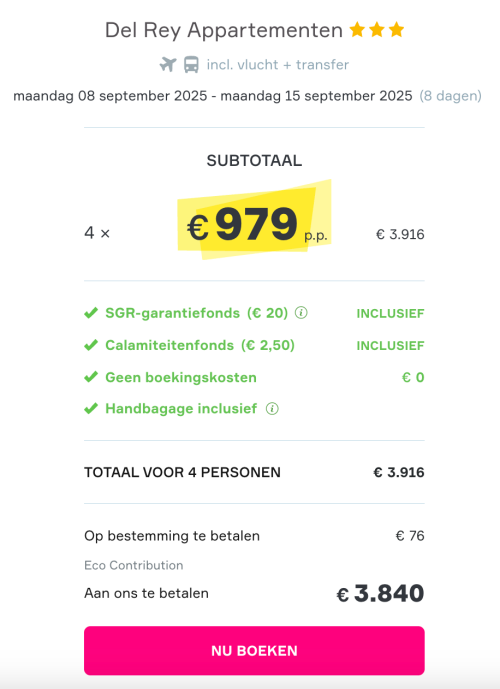Click the TOTAAL VOOR 4 PERSONEN row

[x=254, y=472]
